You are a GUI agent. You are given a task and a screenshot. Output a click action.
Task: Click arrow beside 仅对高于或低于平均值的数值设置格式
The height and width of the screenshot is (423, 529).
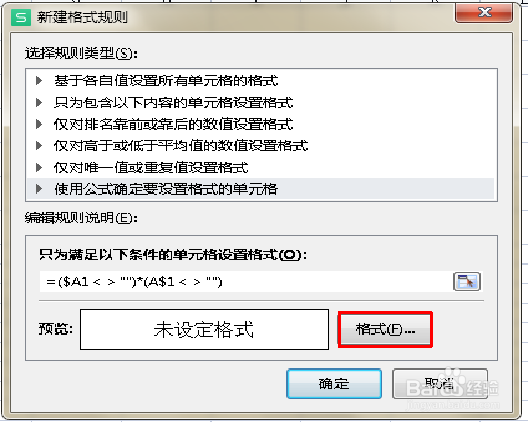point(39,145)
